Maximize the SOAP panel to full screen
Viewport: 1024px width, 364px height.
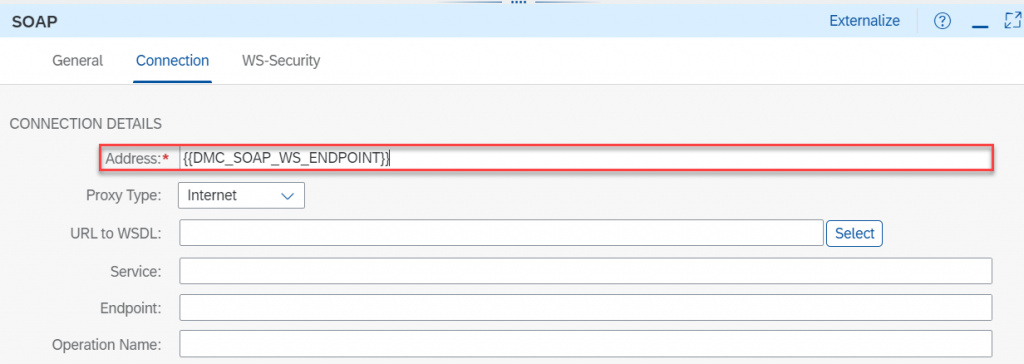pos(1012,21)
